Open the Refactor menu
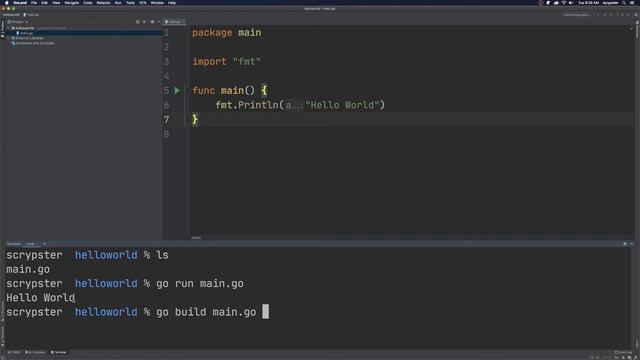Screen dimensions: 640x360 (x=103, y=2)
